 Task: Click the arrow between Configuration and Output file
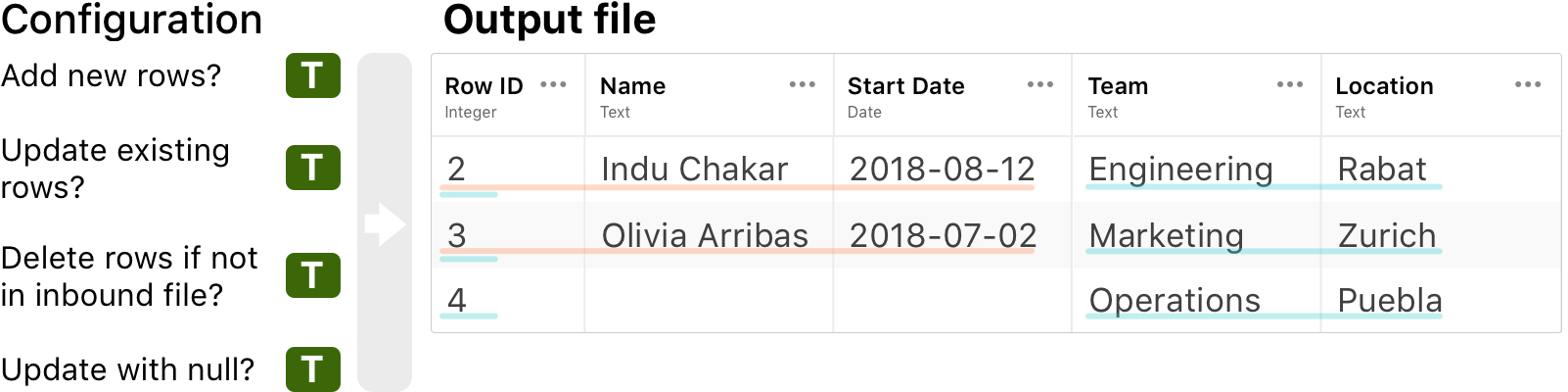pos(385,224)
